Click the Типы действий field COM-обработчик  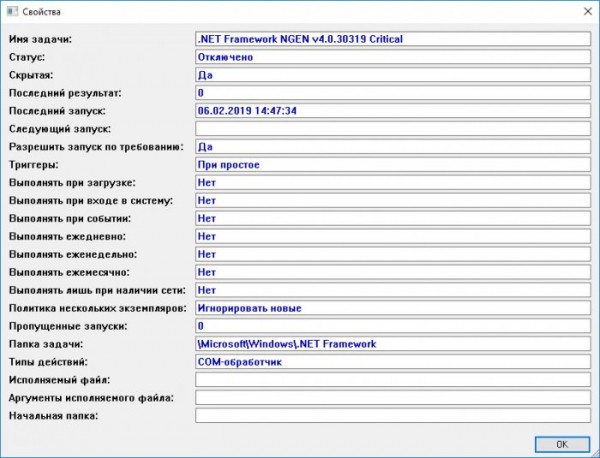point(393,362)
